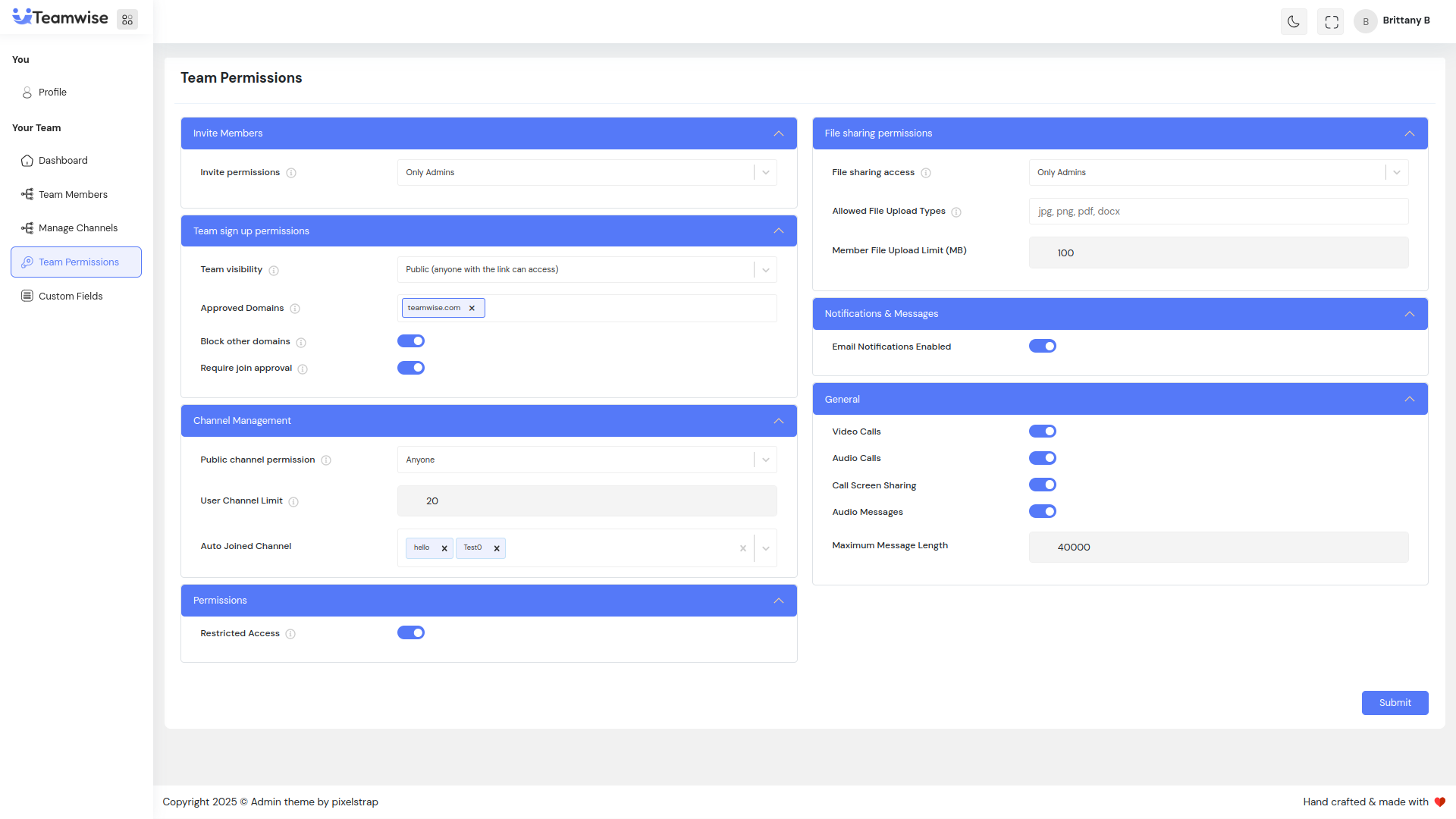Turn off Video Calls toggle

[x=1043, y=431]
